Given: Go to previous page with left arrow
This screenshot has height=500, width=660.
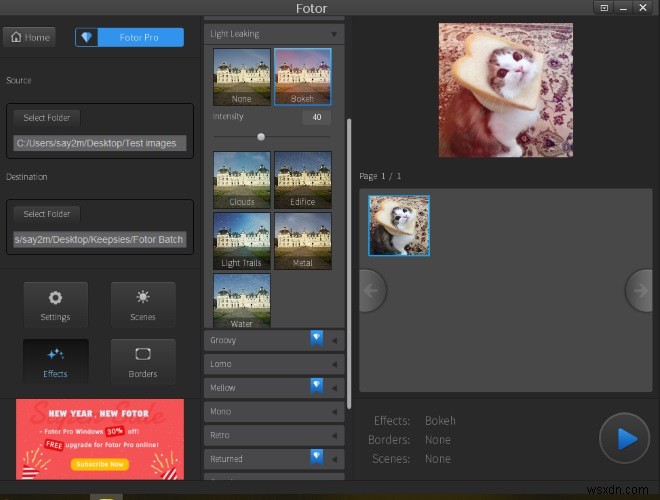Looking at the screenshot, I should pos(372,291).
